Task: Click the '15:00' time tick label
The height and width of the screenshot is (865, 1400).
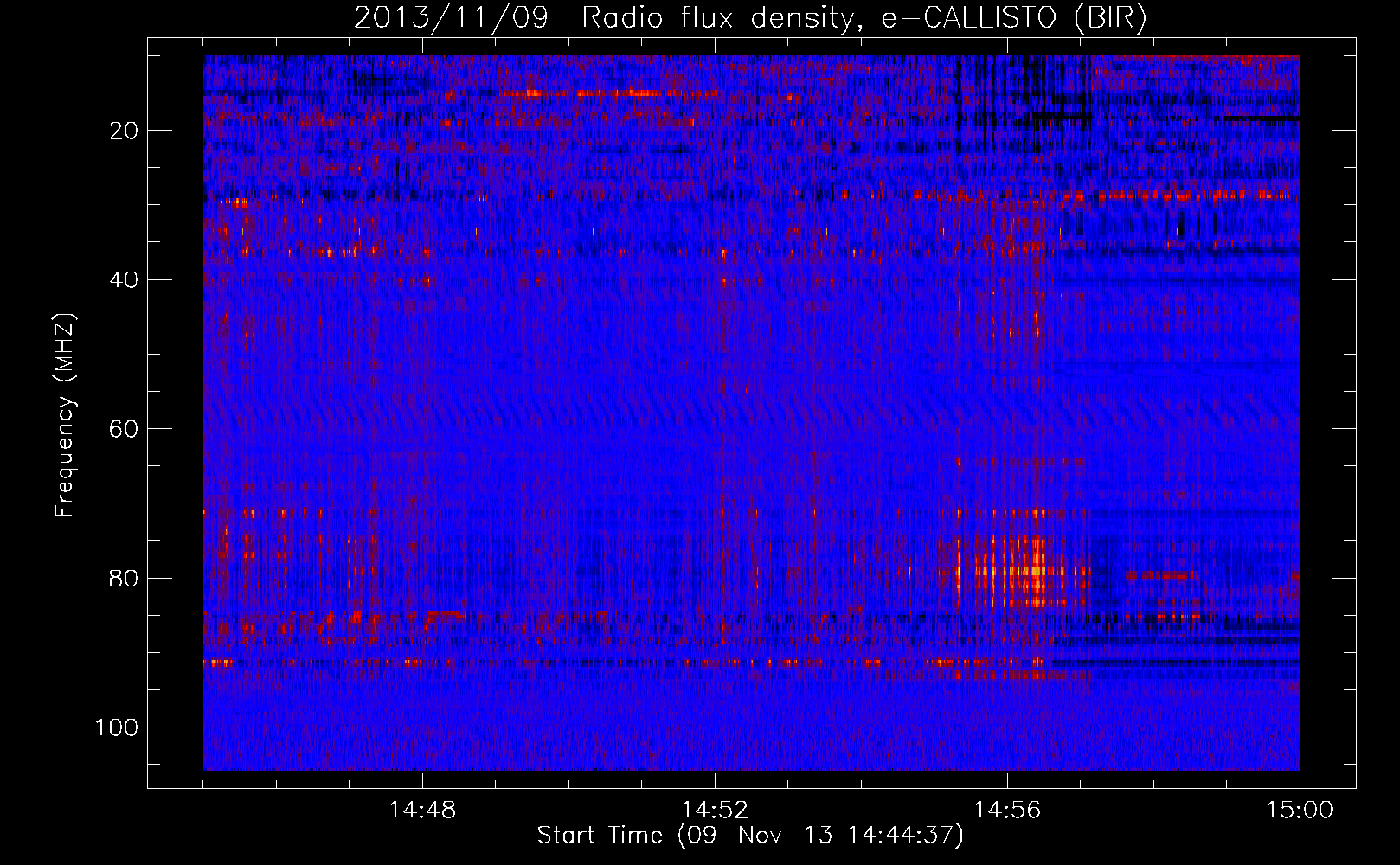Action: tap(1300, 811)
